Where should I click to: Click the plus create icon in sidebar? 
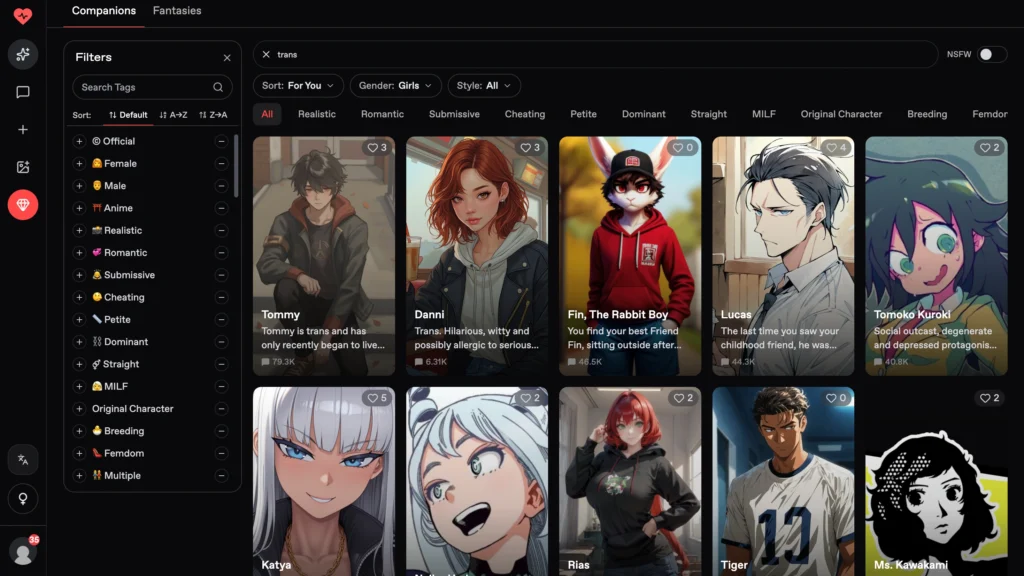23,129
